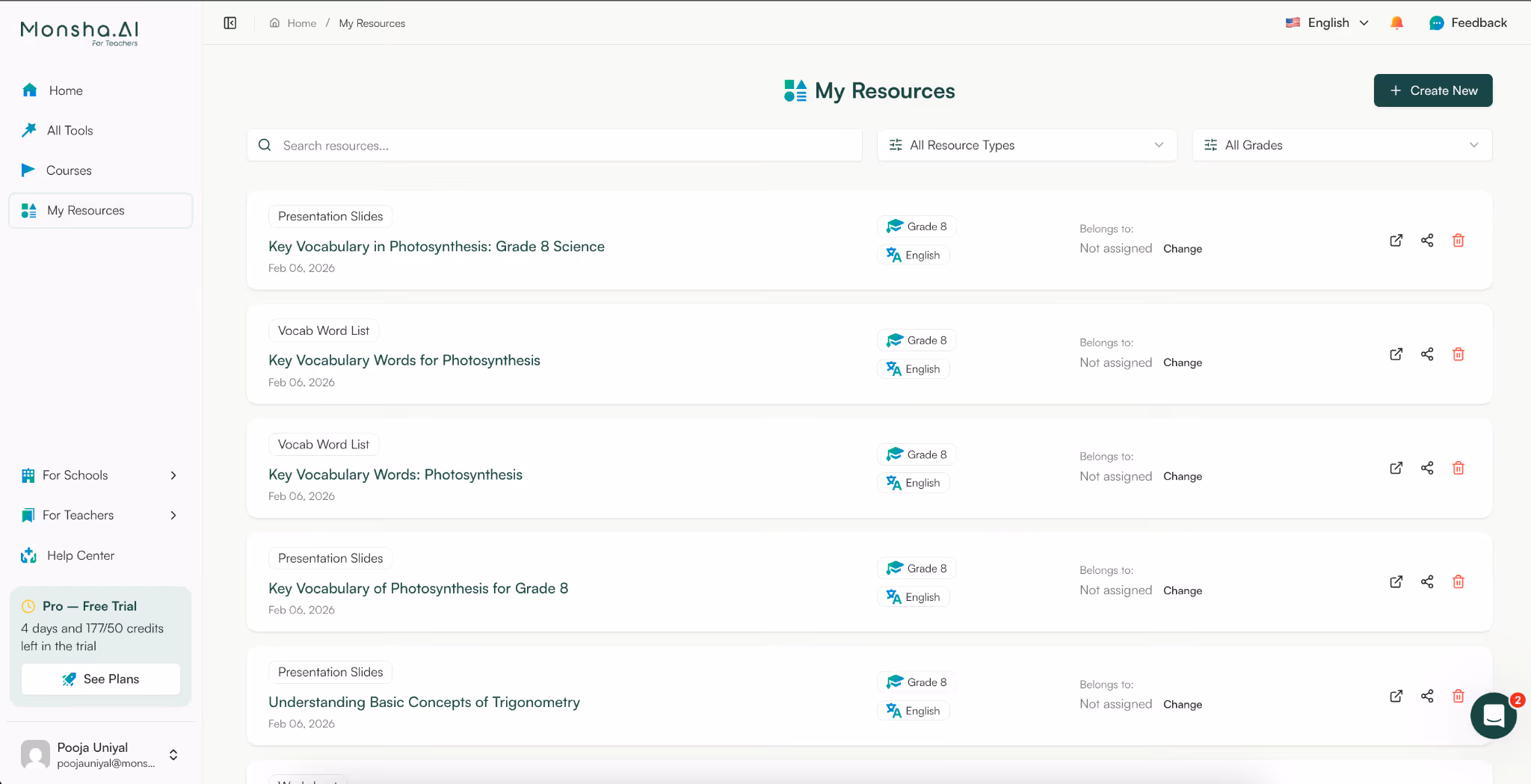Collapse the sidebar using the panel toggle icon

coord(230,22)
